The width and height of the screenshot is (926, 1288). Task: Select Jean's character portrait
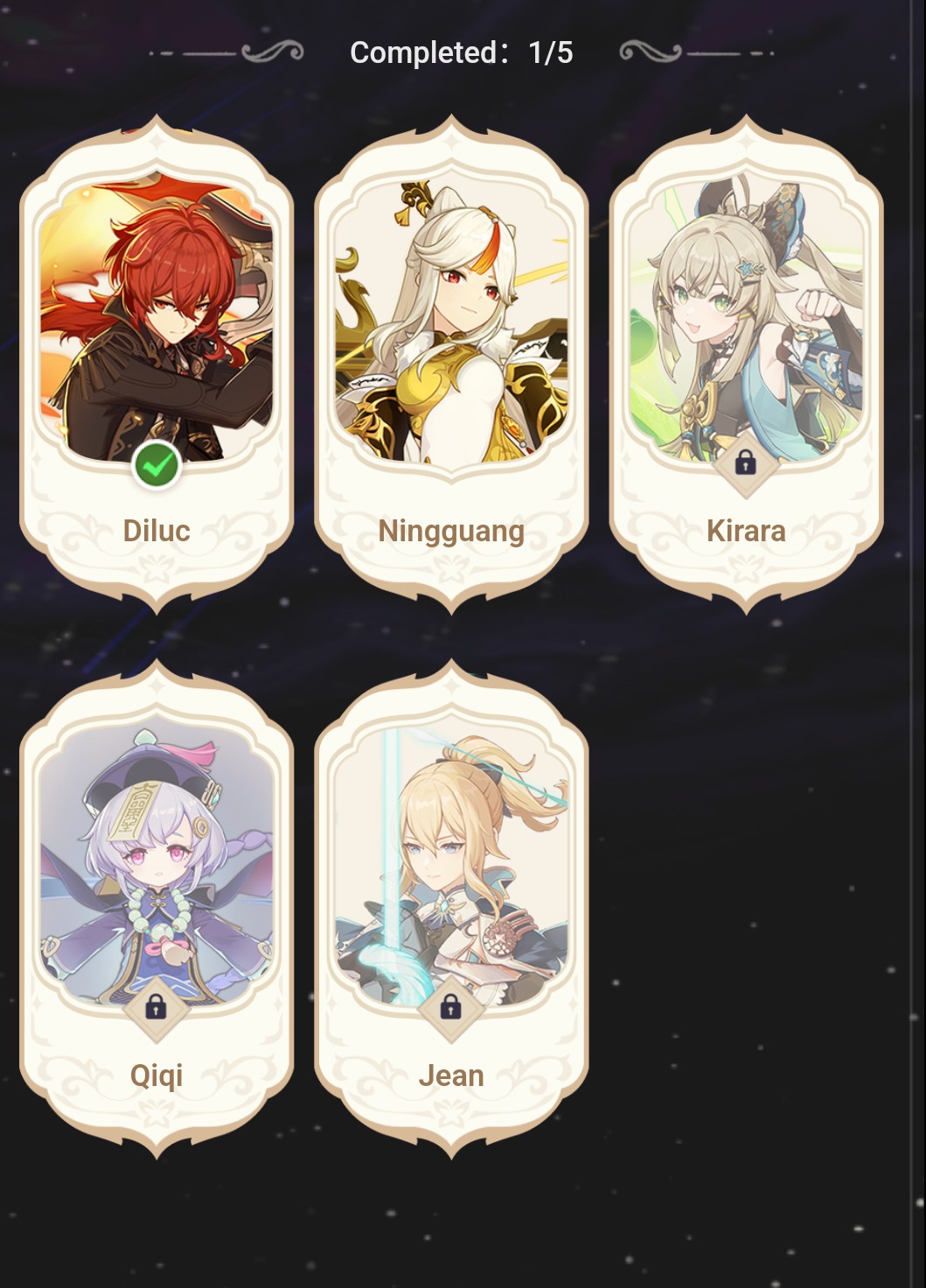point(451,867)
